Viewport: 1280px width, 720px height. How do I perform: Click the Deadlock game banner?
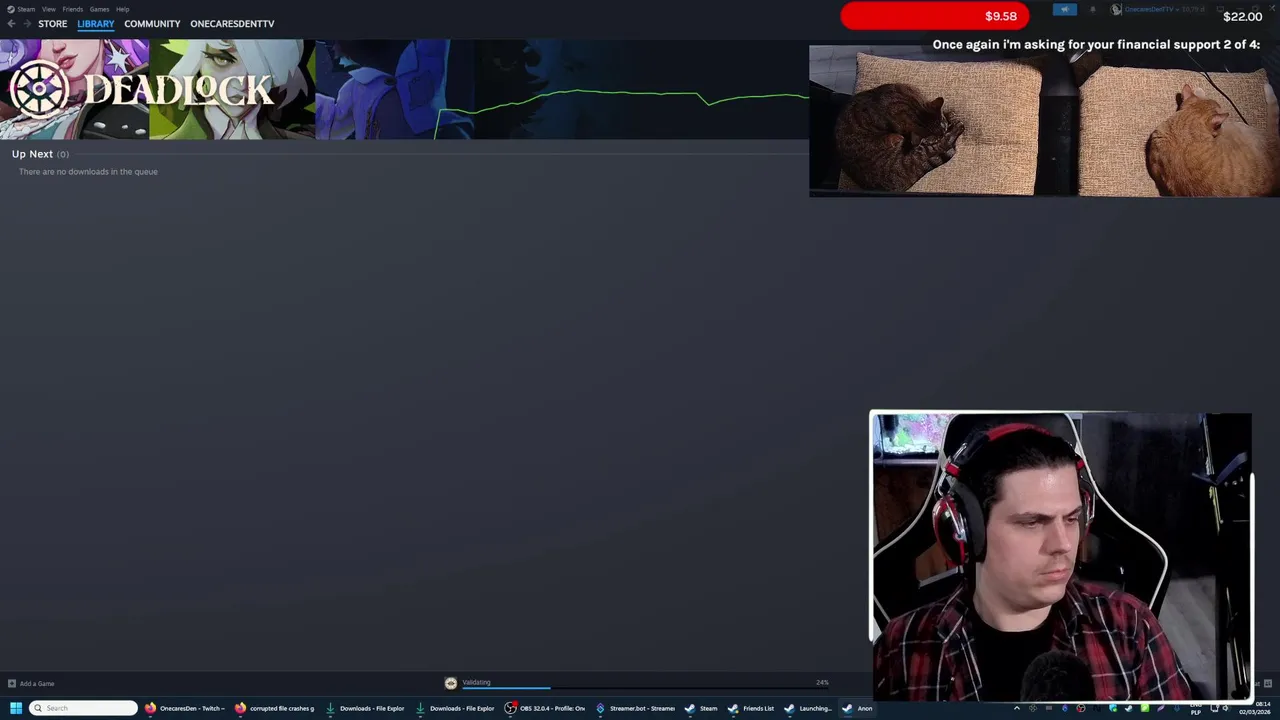pos(157,89)
